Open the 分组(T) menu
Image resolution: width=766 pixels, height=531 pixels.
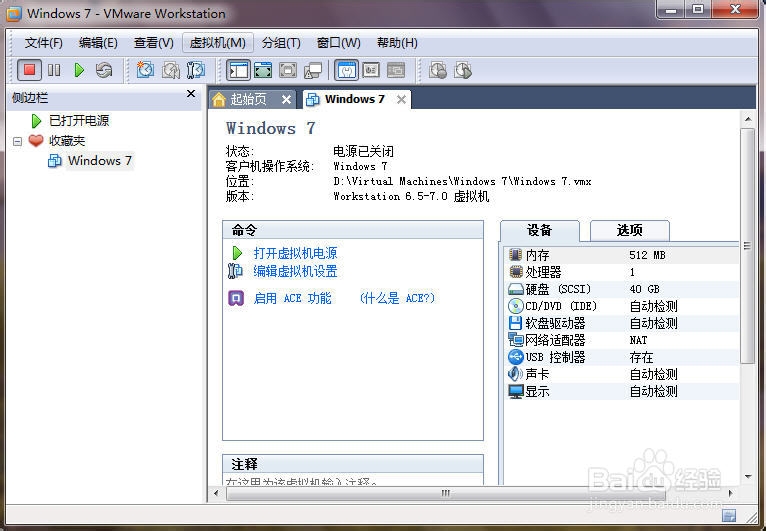click(280, 43)
